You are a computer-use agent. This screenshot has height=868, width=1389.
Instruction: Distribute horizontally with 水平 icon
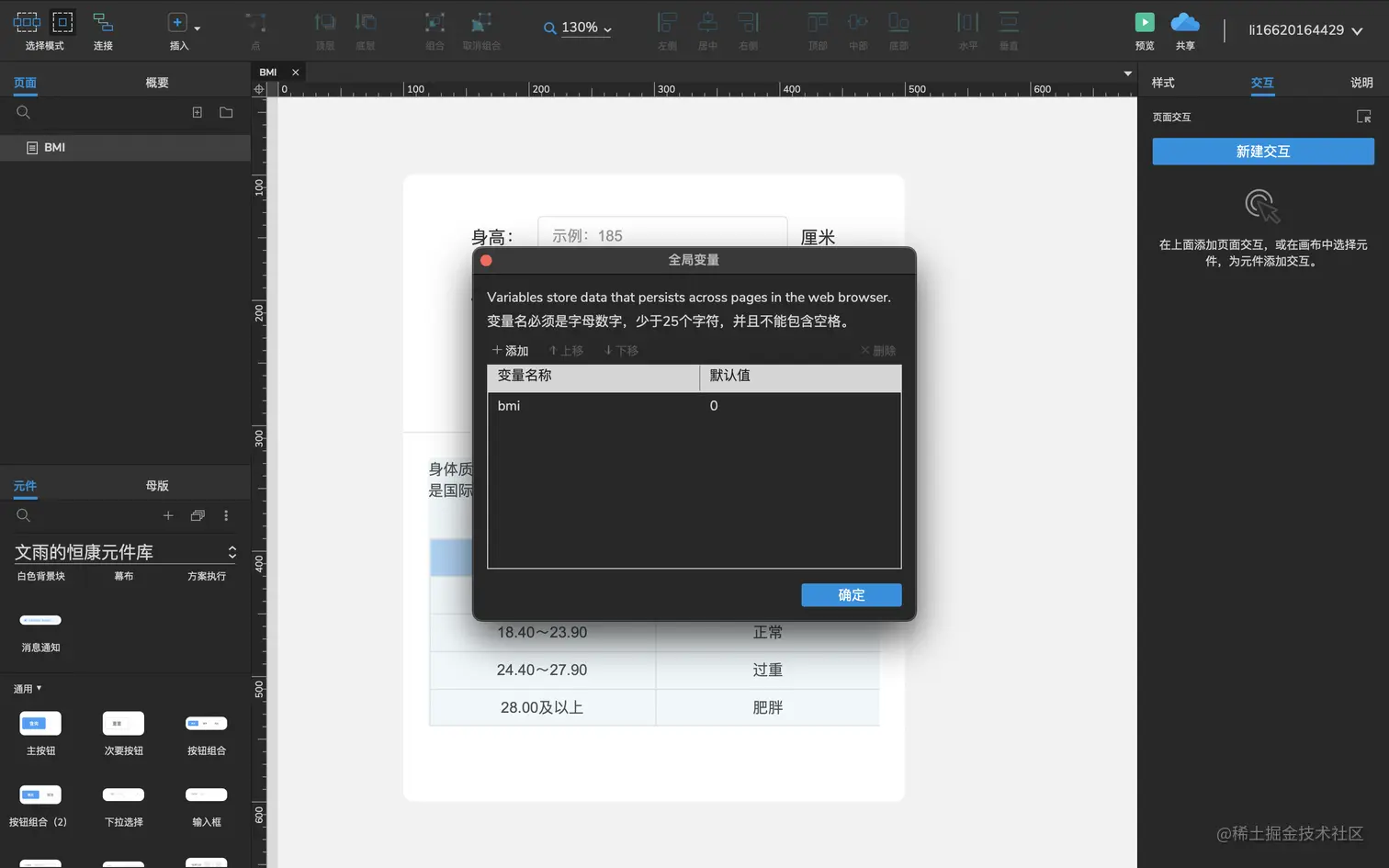pyautogui.click(x=968, y=22)
